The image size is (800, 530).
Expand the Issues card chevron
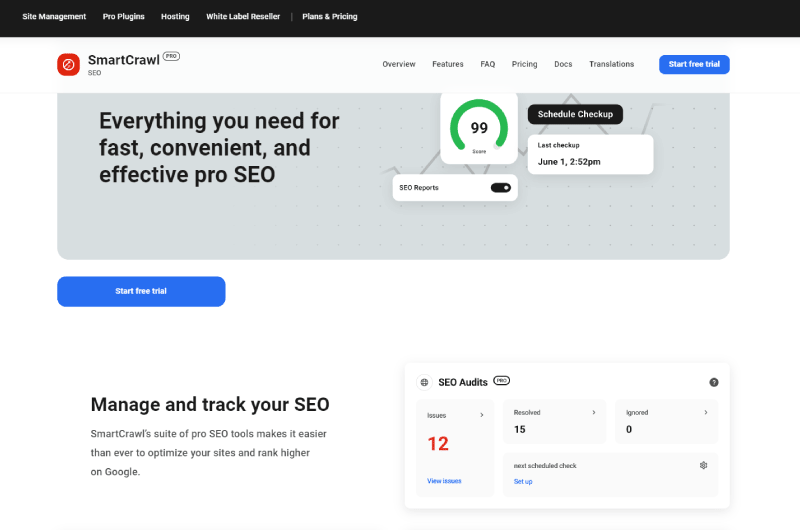(482, 415)
